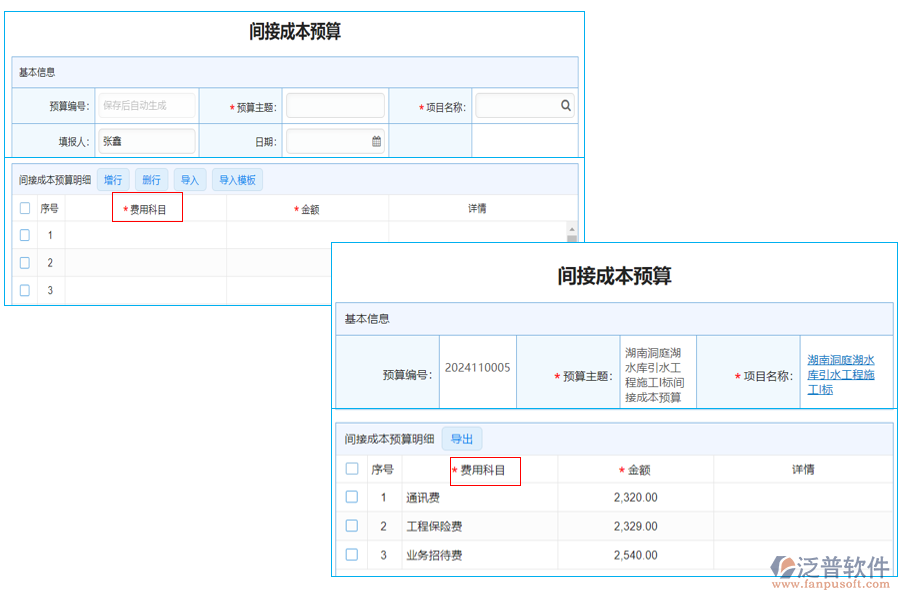The width and height of the screenshot is (900, 600).
Task: Click the 增行 toolbar button to add a row
Action: pos(113,179)
